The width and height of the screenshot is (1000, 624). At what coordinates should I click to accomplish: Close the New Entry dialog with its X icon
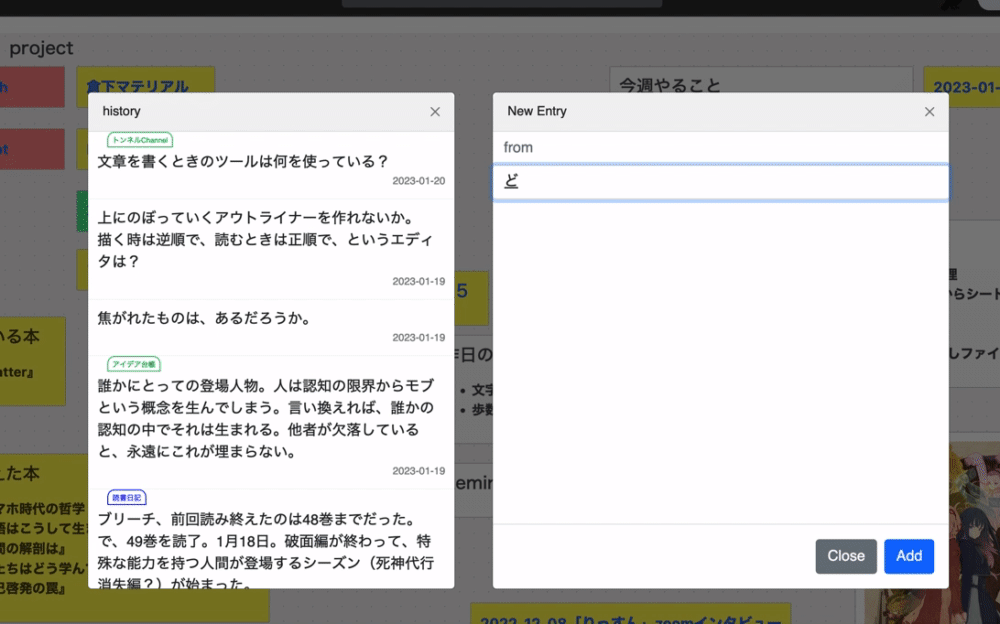pyautogui.click(x=929, y=112)
